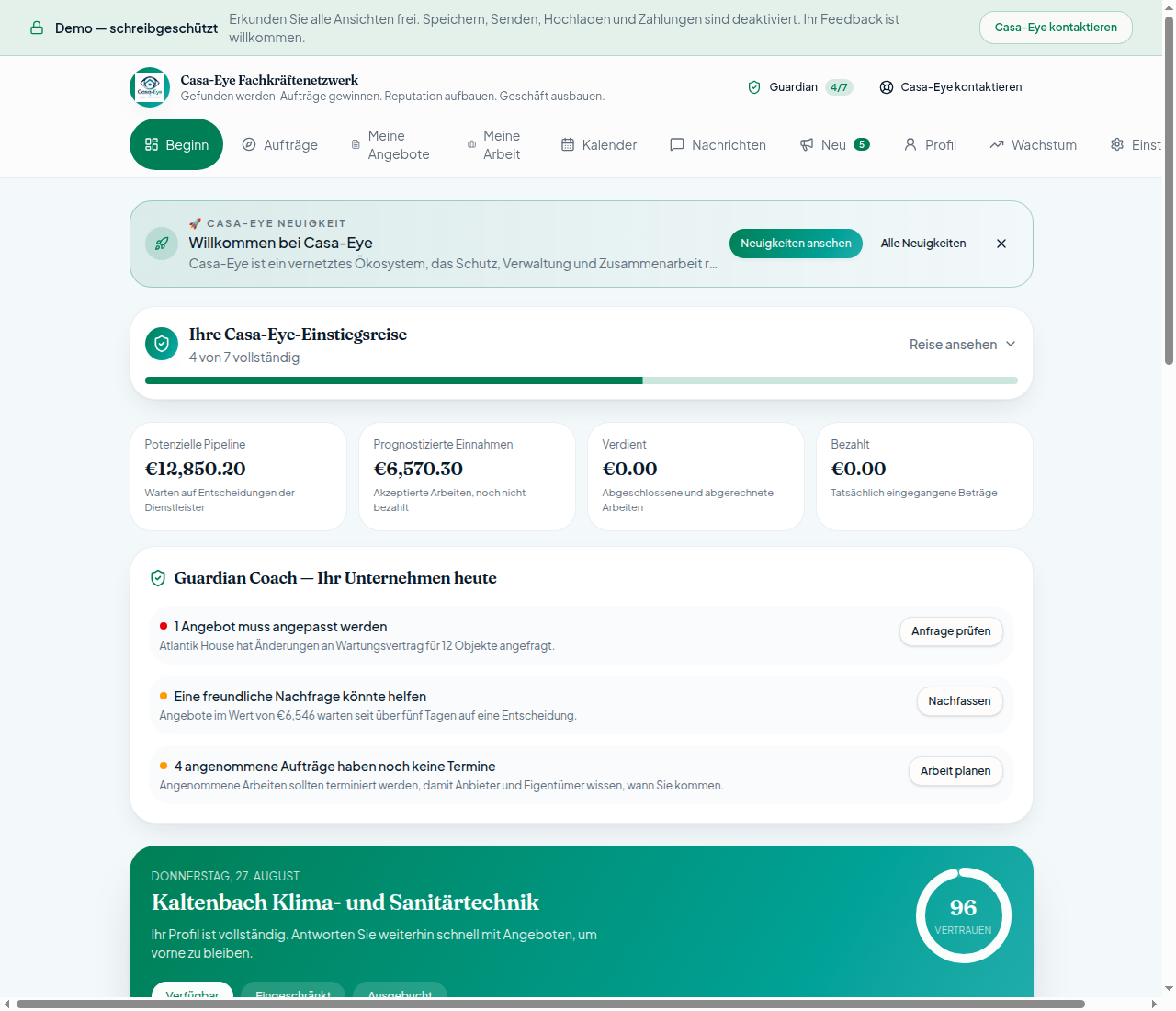Click the Guardian shield icon in header
Image resolution: width=1176 pixels, height=1011 pixels.
coord(754,87)
